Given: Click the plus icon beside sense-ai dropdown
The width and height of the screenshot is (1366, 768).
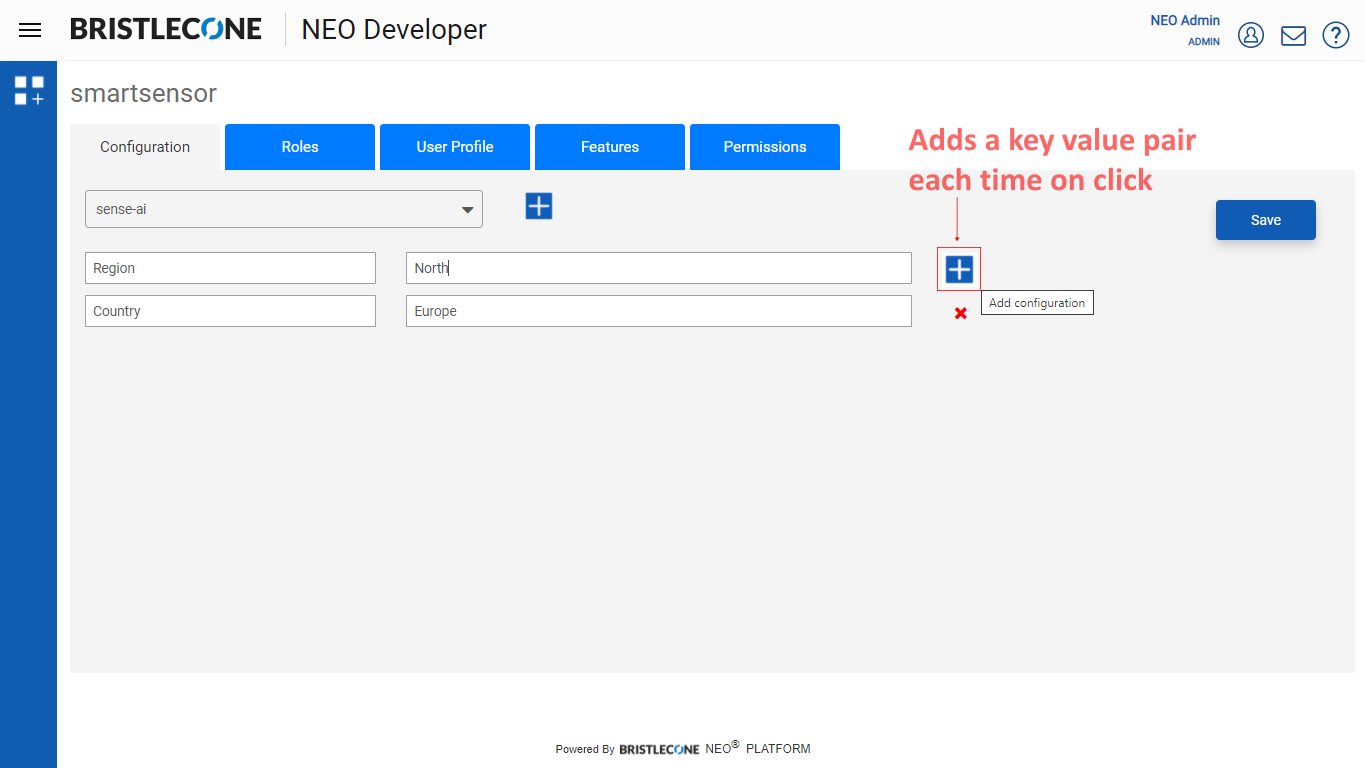Looking at the screenshot, I should pyautogui.click(x=539, y=206).
